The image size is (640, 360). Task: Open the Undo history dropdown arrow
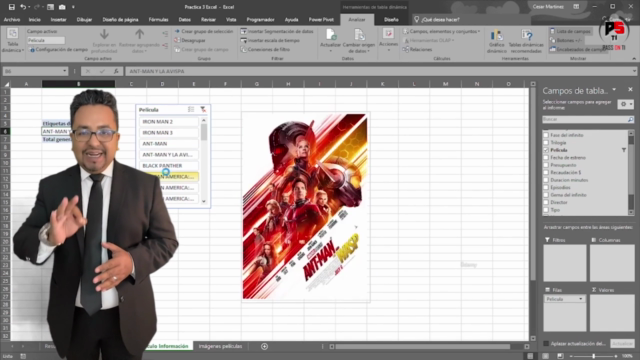[29, 7]
